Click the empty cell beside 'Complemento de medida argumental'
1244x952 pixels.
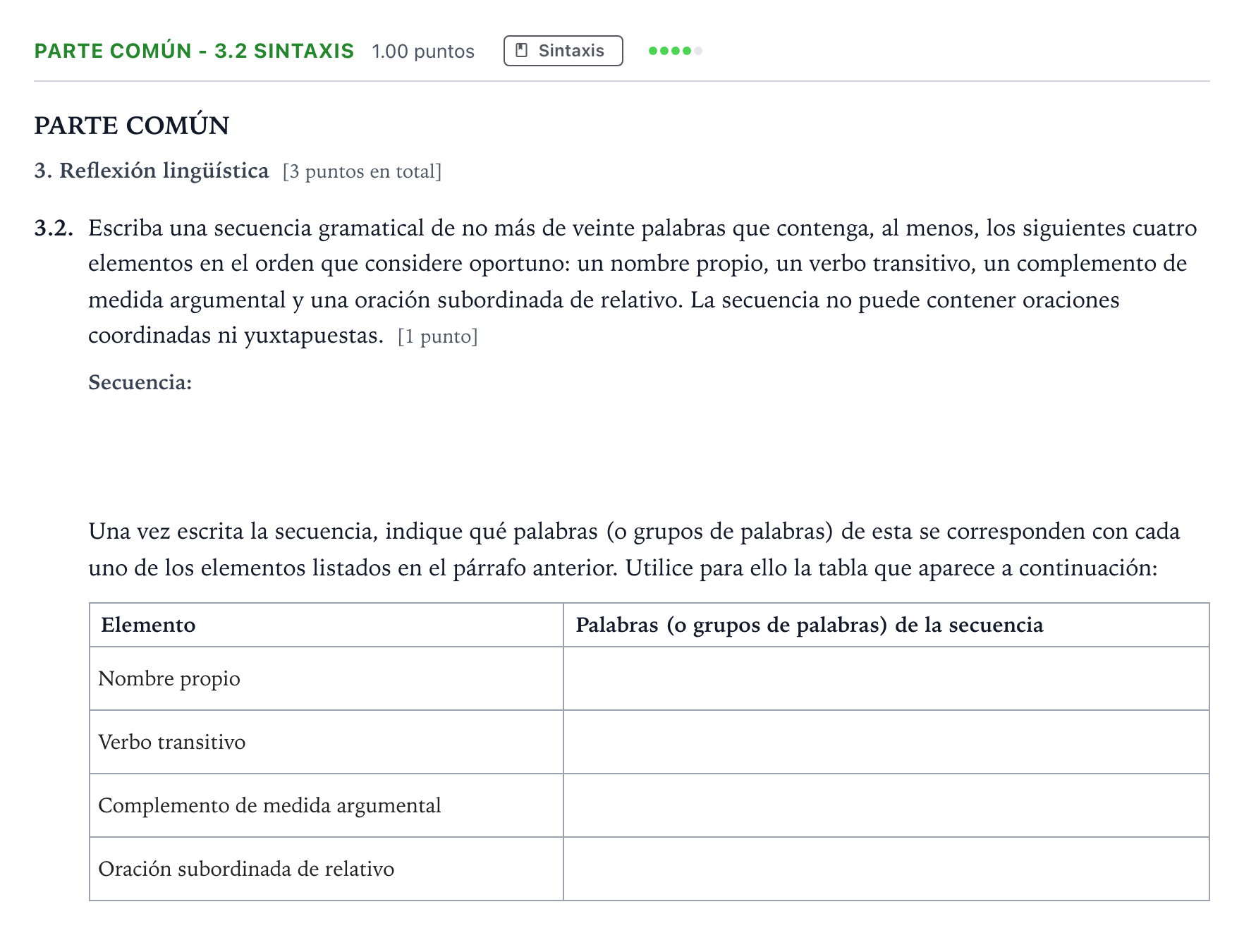point(886,805)
